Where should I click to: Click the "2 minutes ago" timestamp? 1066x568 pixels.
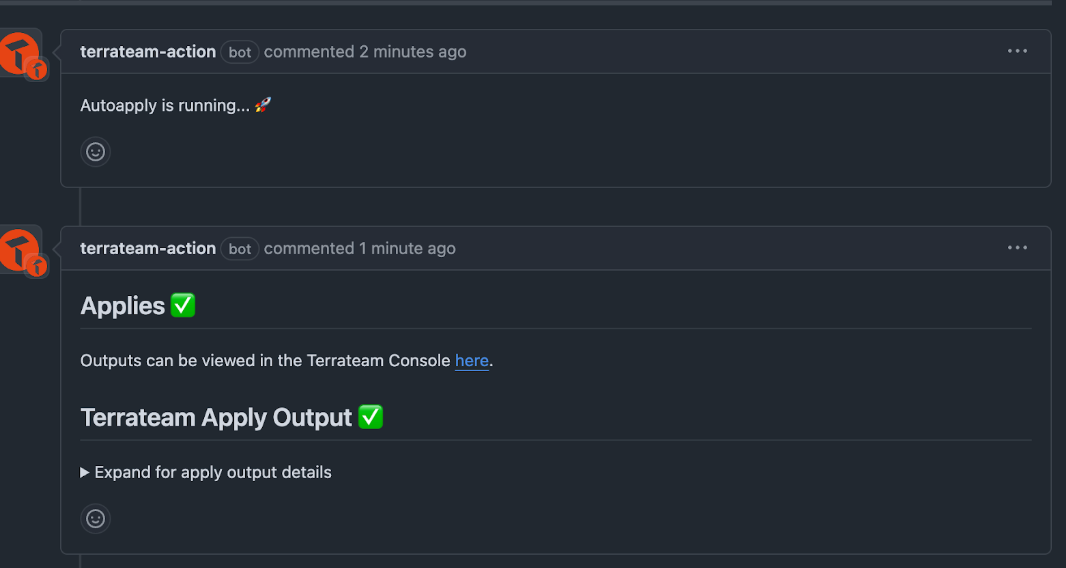pos(413,52)
